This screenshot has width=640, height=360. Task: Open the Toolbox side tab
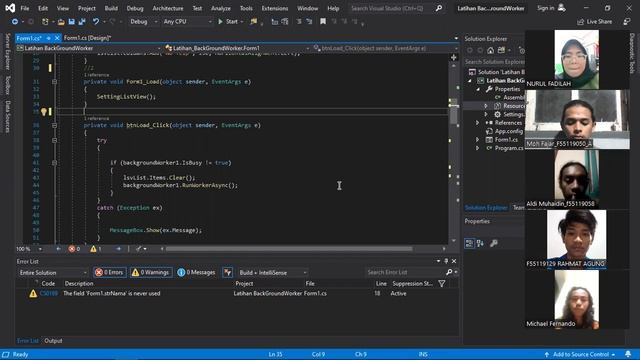7,85
